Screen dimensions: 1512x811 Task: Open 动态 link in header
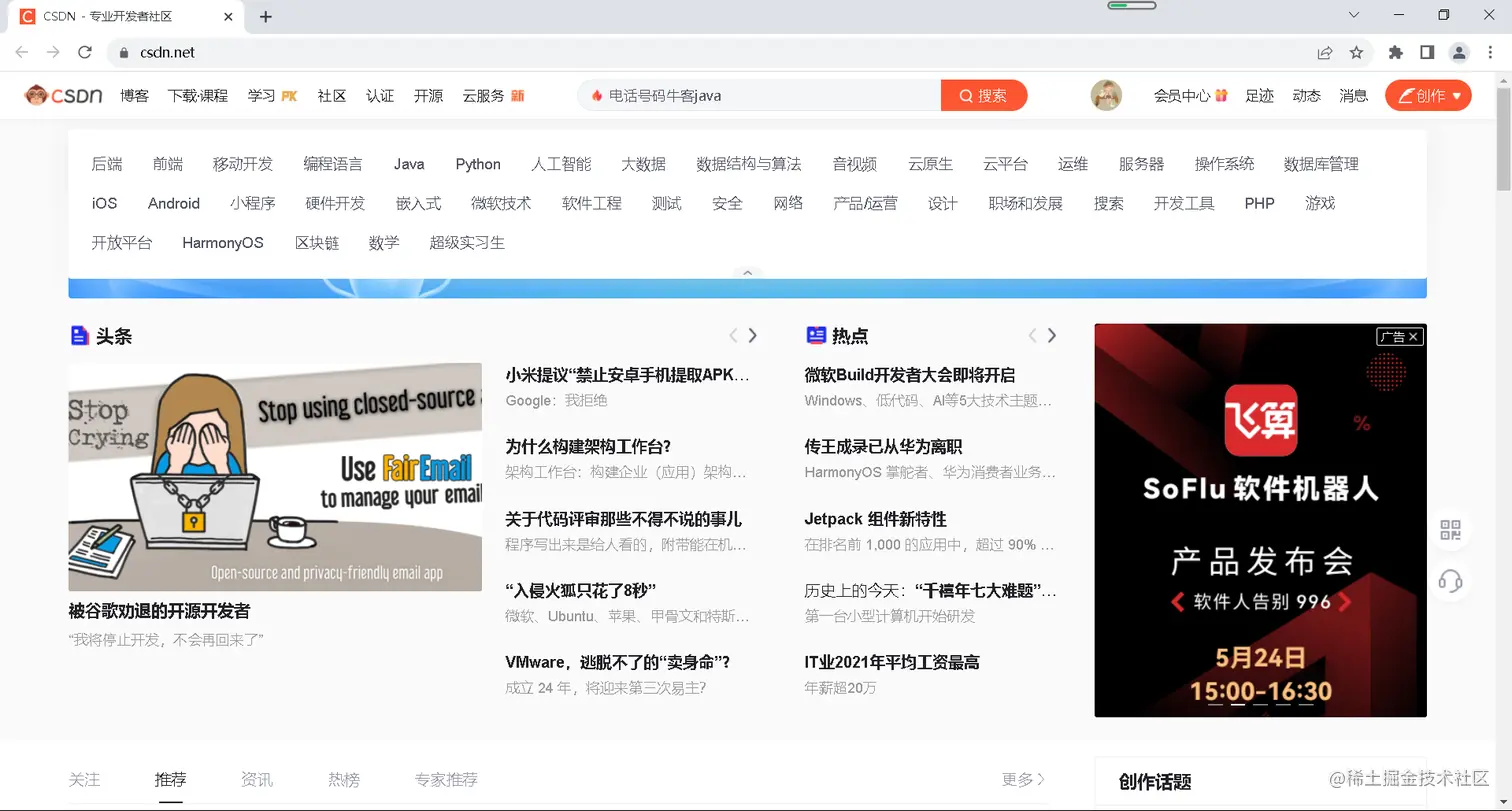click(1306, 96)
